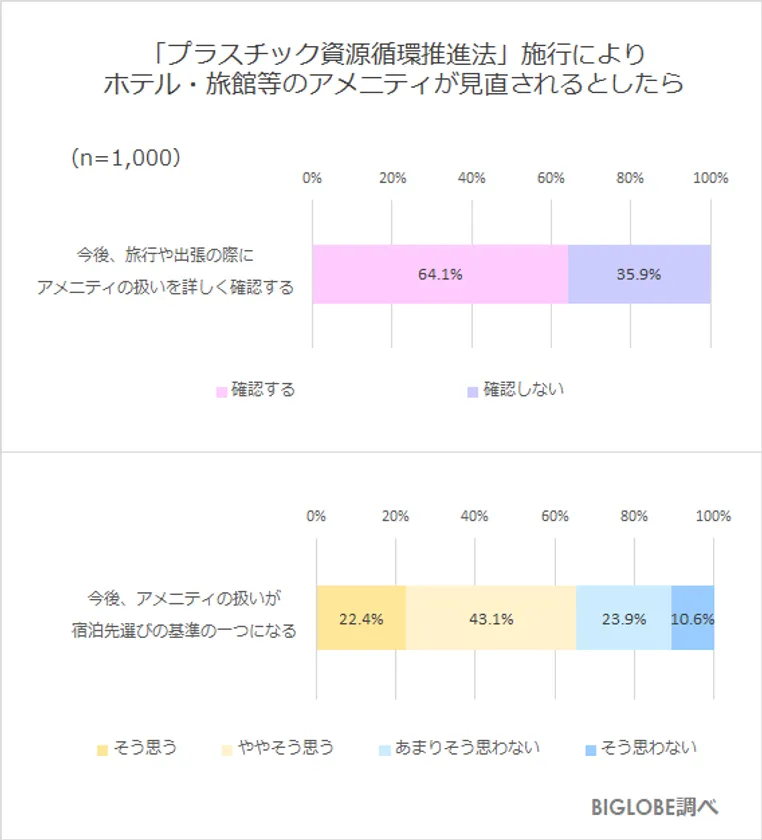
Task: Select the 43.1% pale yellow bar segment
Action: point(491,618)
